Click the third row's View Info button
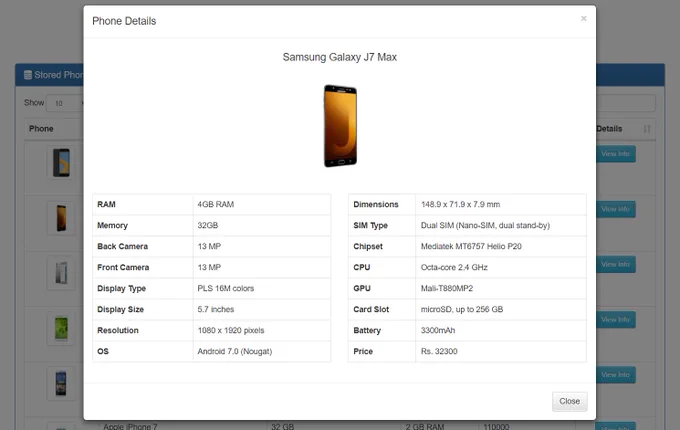Image resolution: width=680 pixels, height=430 pixels. point(615,264)
